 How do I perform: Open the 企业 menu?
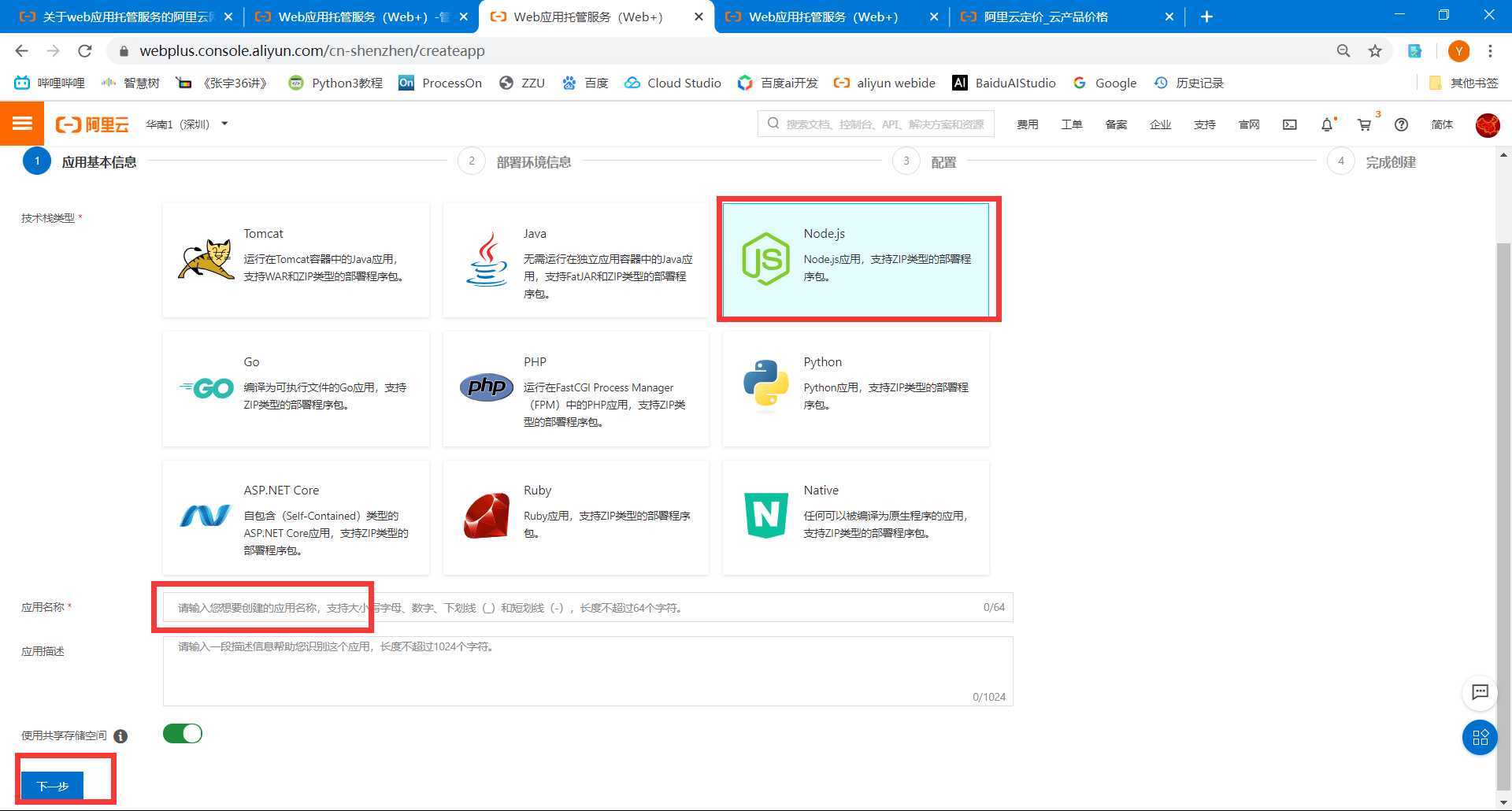click(x=1160, y=124)
